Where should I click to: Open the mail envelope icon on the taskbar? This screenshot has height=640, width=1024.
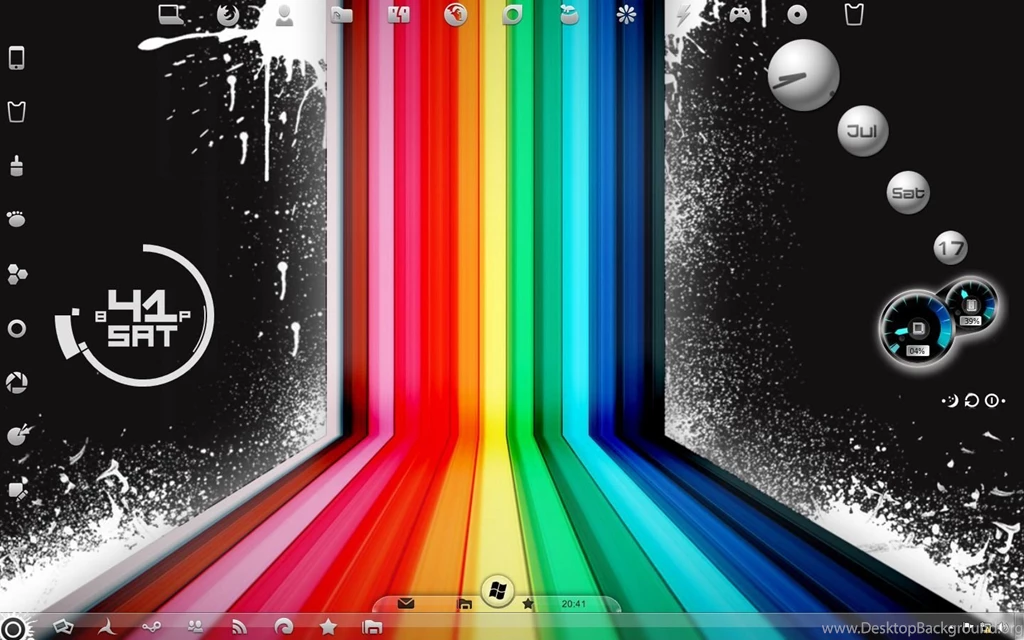(406, 603)
